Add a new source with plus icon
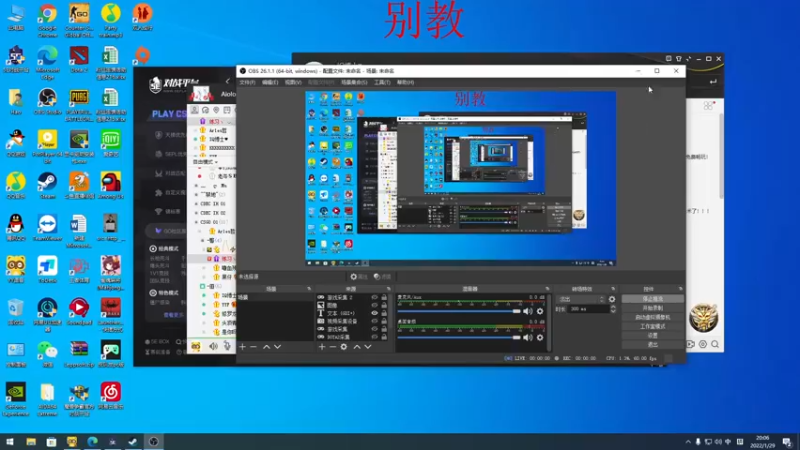Screen dimensions: 800x450 click(x=322, y=347)
